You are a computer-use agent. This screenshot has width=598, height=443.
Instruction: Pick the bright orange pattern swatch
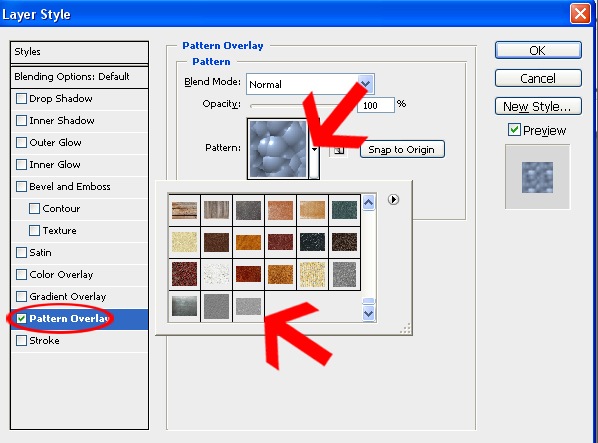point(248,242)
